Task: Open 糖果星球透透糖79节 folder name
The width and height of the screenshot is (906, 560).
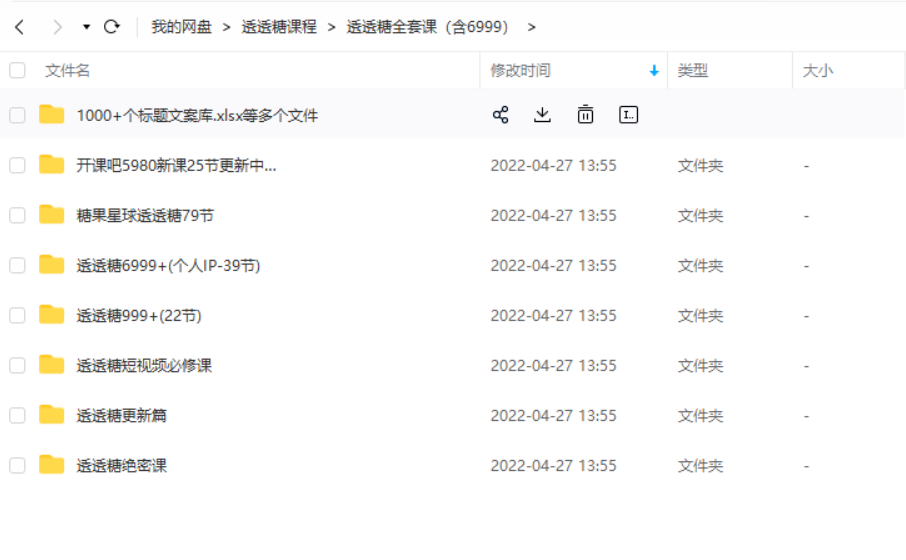Action: (x=145, y=216)
